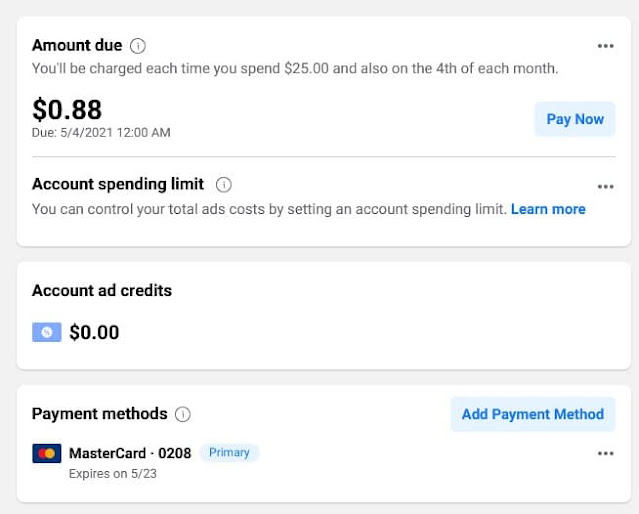Click the Payment methods heading
Viewport: 639px width, 514px height.
[x=100, y=414]
